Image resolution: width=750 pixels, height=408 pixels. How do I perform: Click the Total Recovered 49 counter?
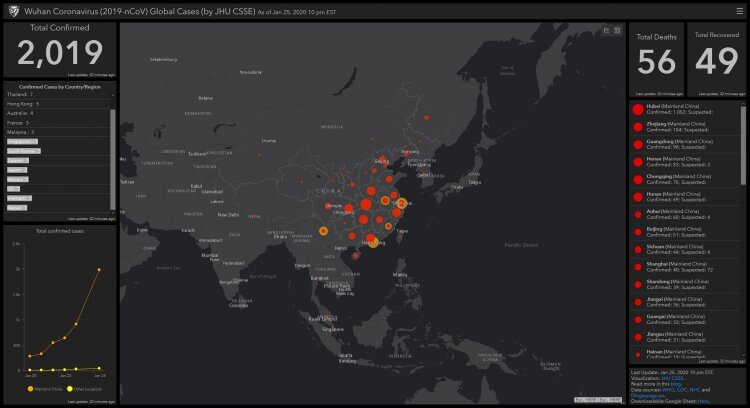tap(717, 61)
